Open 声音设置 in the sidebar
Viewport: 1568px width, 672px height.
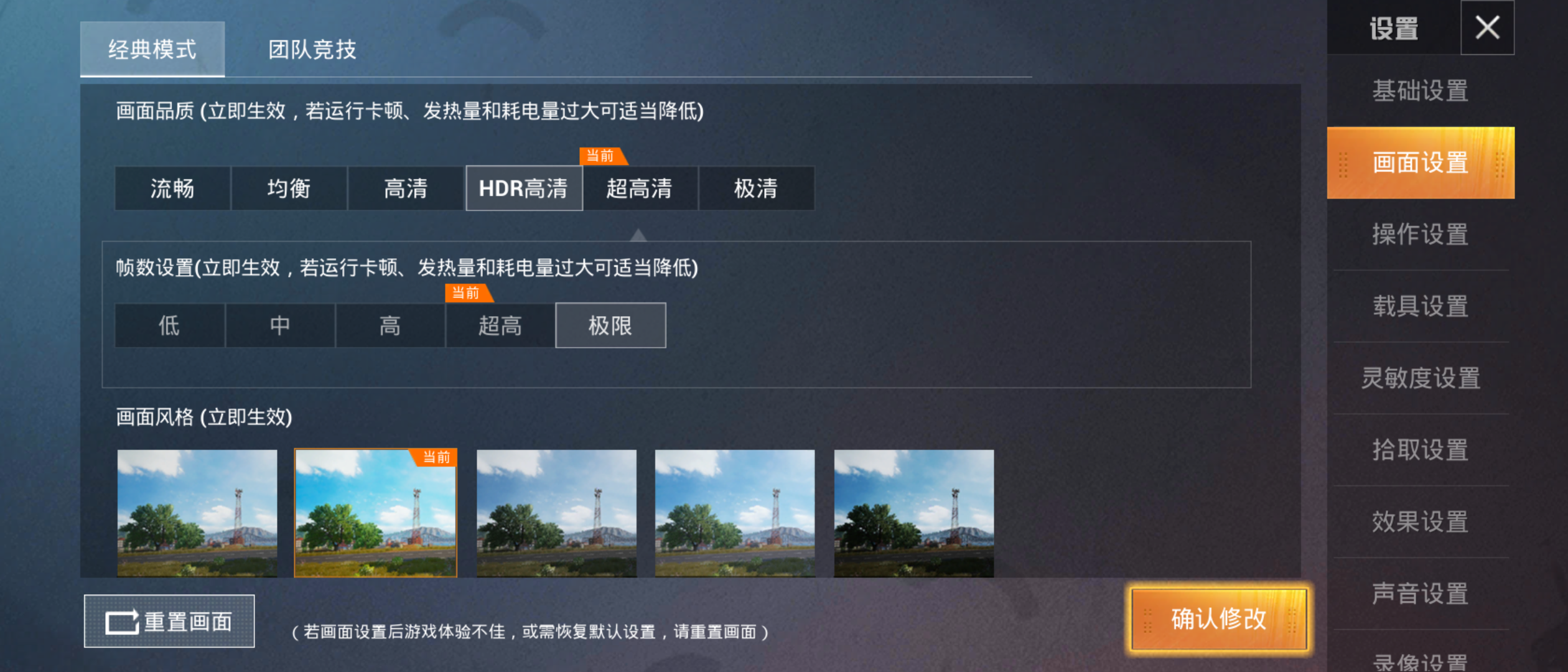(x=1421, y=594)
